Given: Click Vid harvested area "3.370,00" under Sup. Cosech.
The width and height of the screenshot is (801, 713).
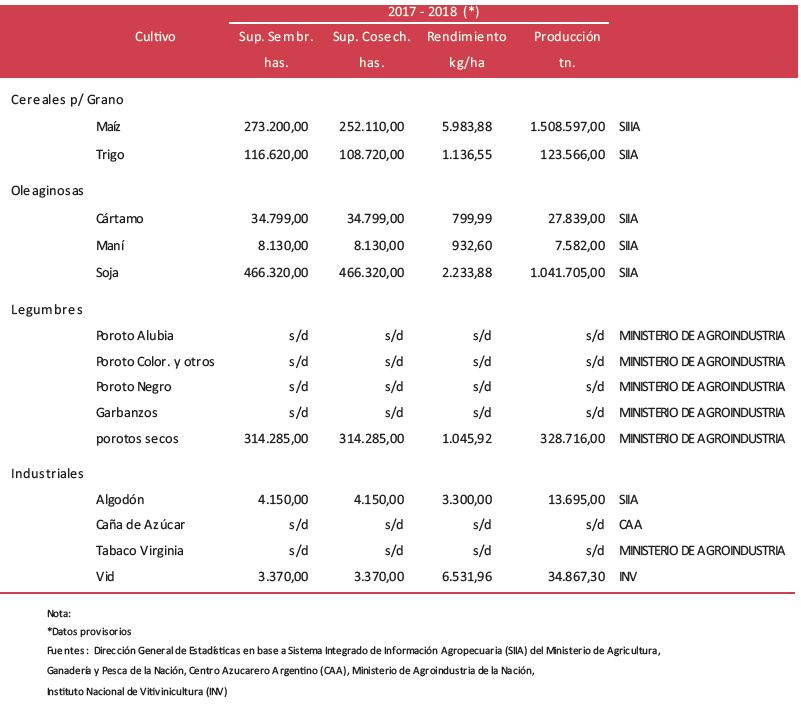Looking at the screenshot, I should [x=379, y=577].
